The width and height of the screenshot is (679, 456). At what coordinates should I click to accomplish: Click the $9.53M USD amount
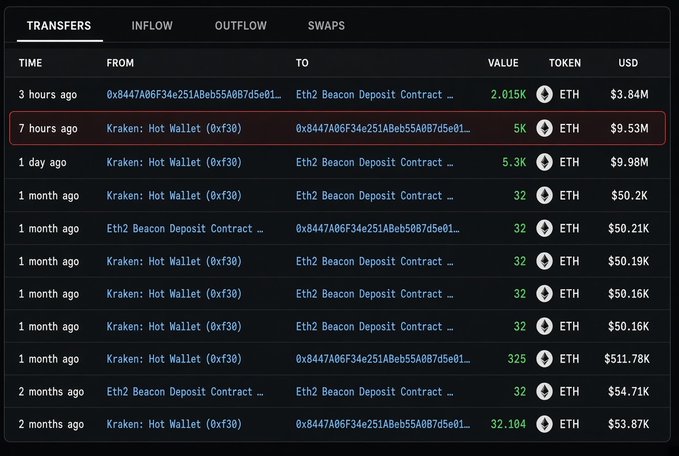point(629,128)
